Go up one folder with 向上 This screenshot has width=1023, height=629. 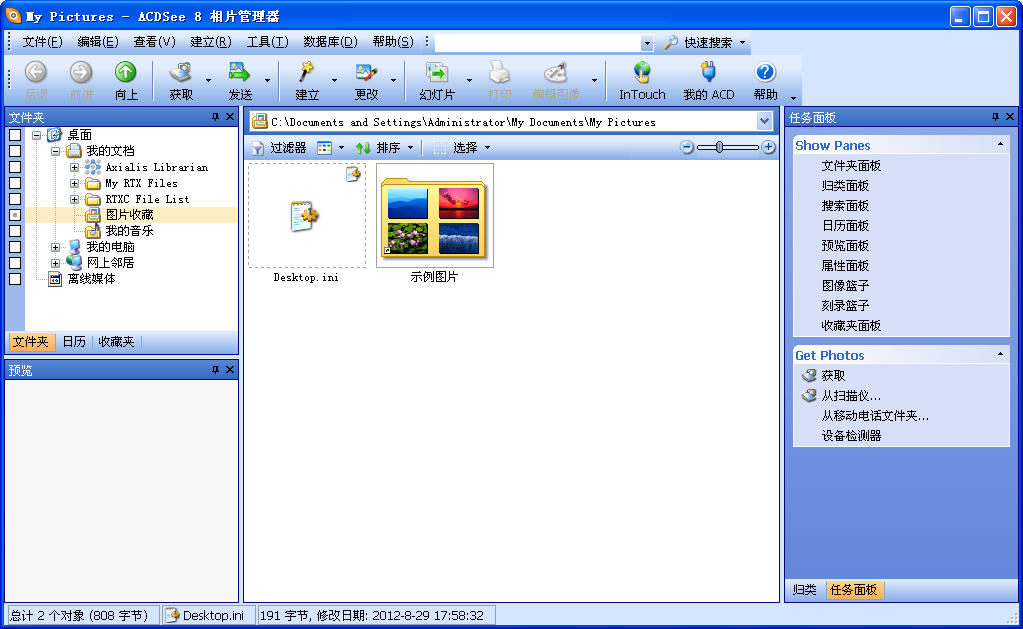(x=125, y=72)
